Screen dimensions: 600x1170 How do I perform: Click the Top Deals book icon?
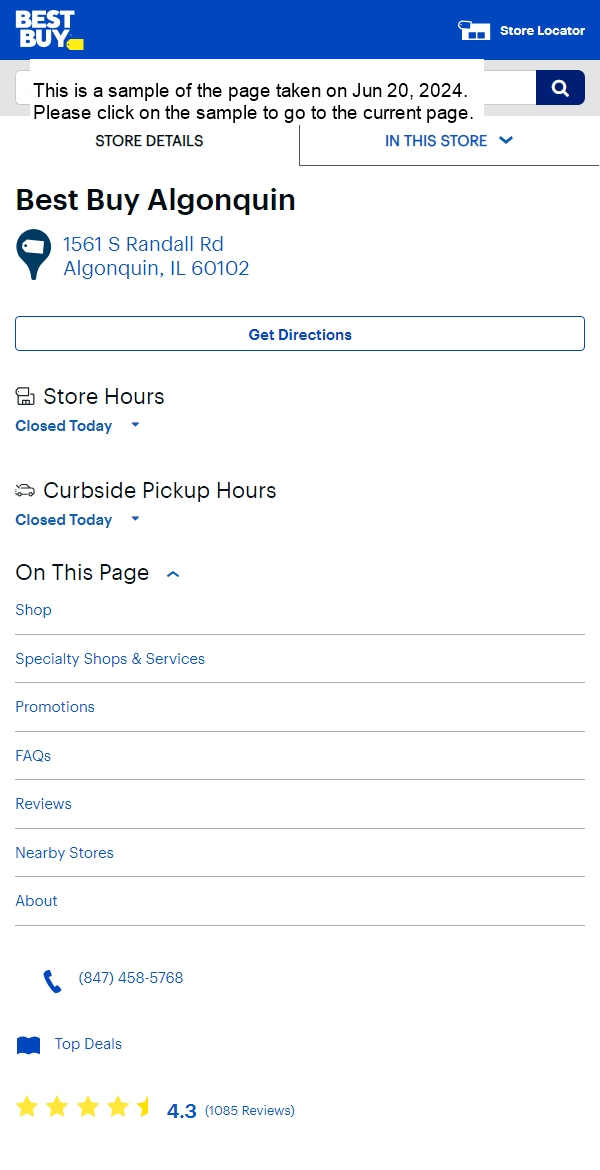28,1045
